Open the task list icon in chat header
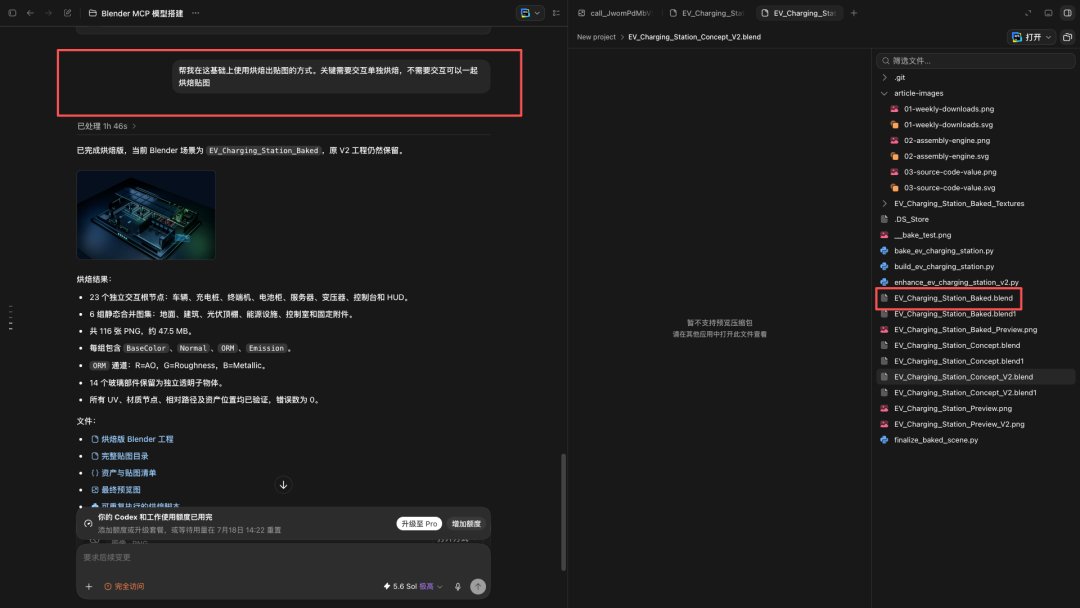 (x=557, y=13)
